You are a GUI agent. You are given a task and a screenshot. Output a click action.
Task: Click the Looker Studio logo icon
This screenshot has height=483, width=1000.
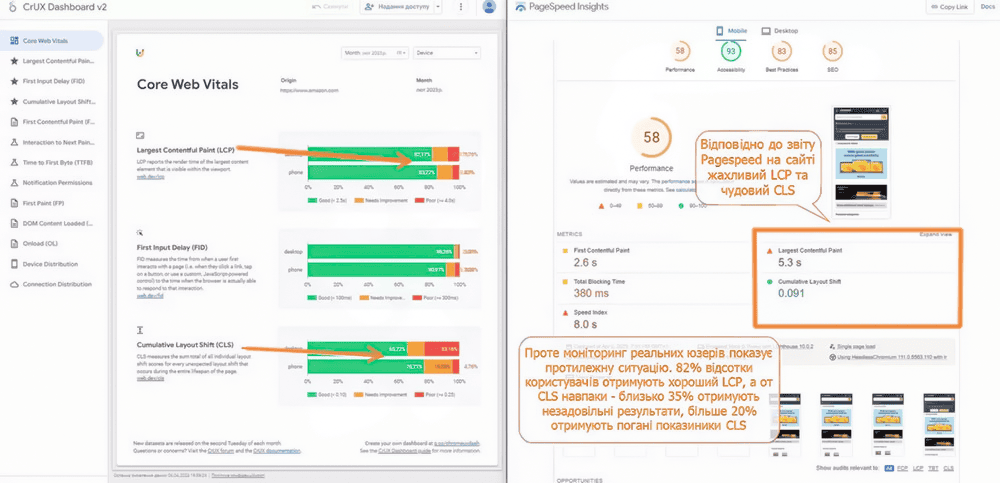click(13, 6)
